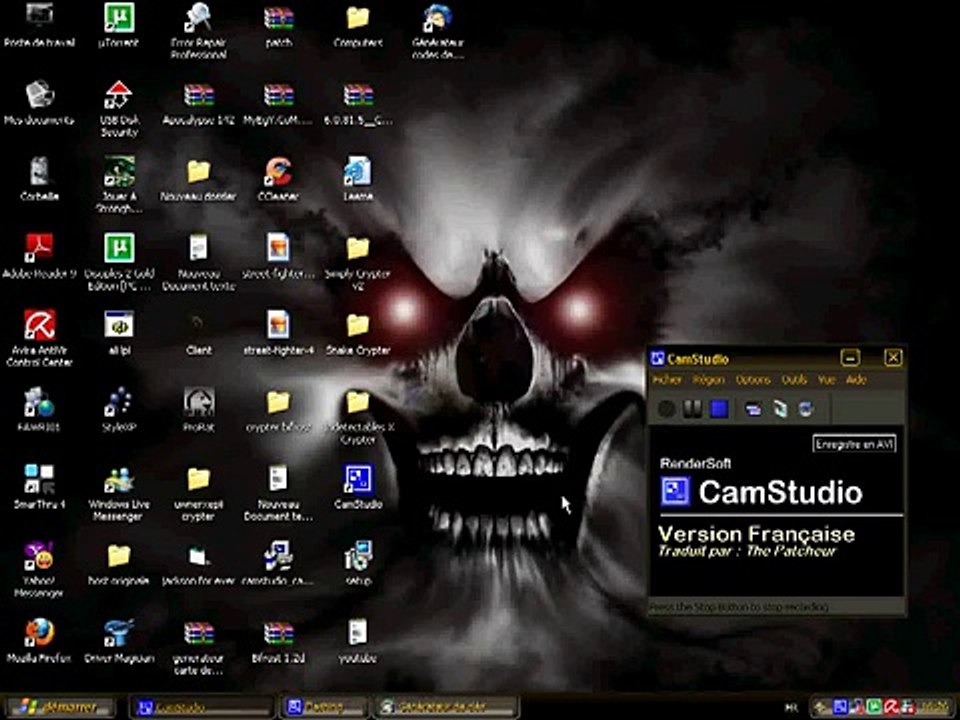Screen dimensions: 960x720
Task: Select the 'Client' desktop icon
Action: pos(198,334)
